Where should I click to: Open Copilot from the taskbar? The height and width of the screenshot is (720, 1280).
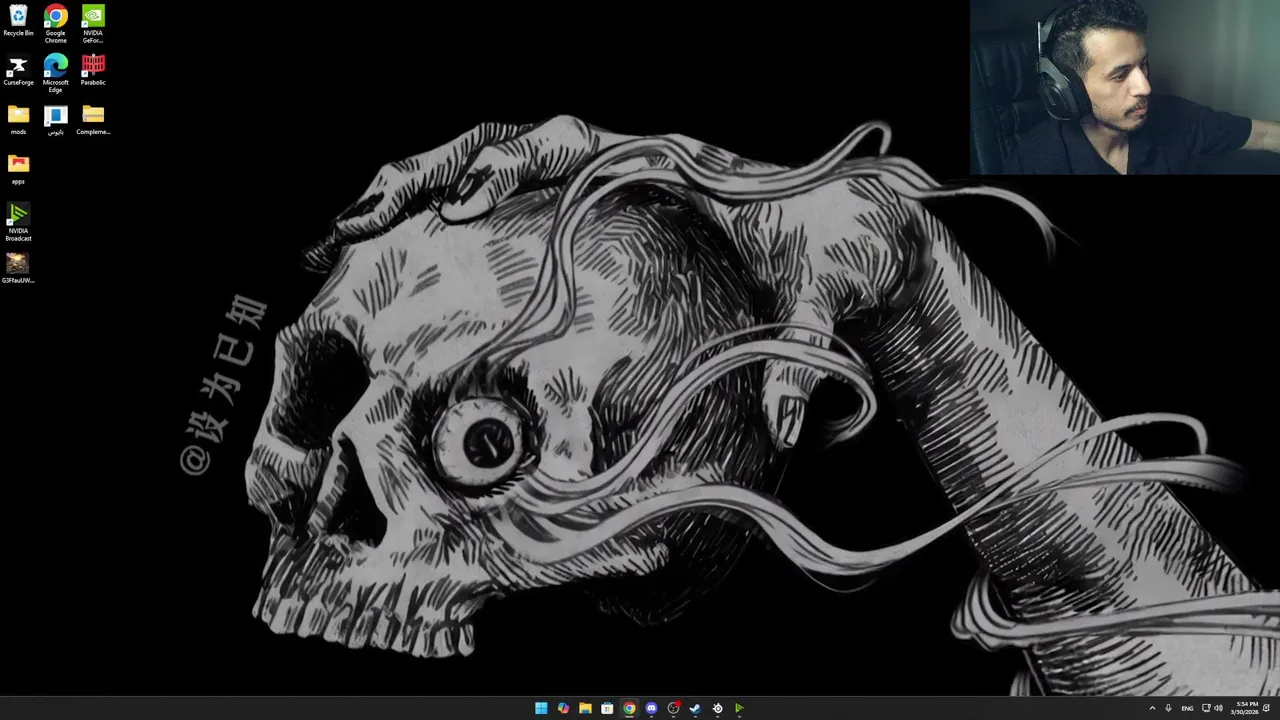click(563, 708)
